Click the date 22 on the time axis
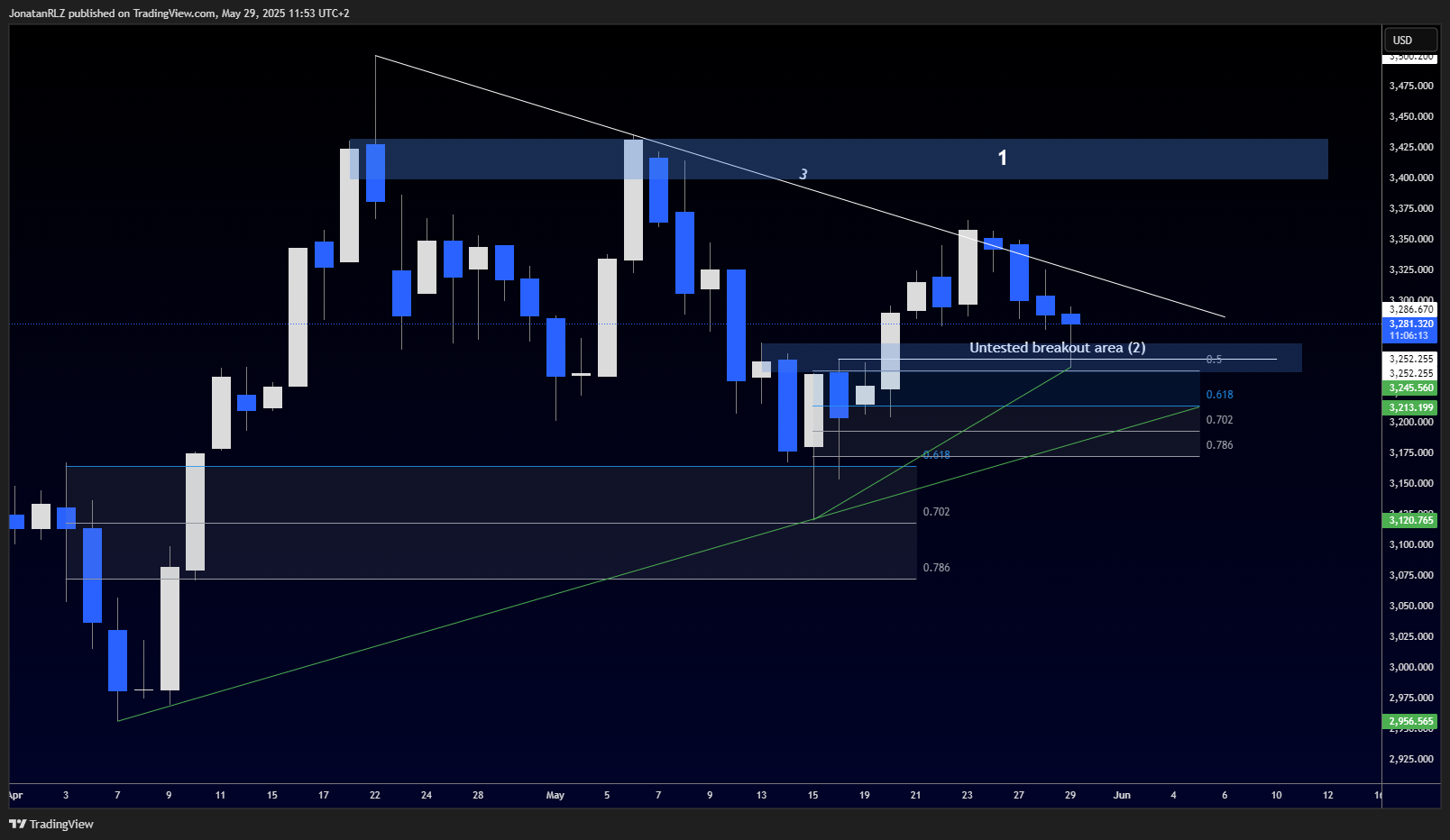 tap(375, 795)
